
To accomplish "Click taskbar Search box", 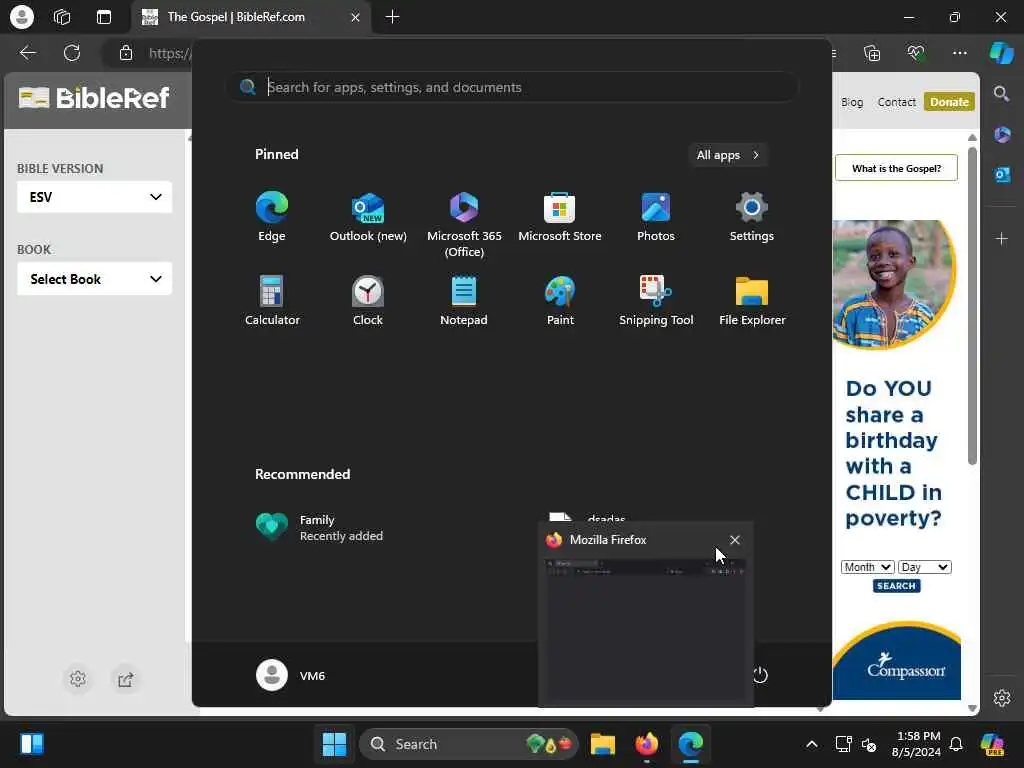I will [x=469, y=744].
